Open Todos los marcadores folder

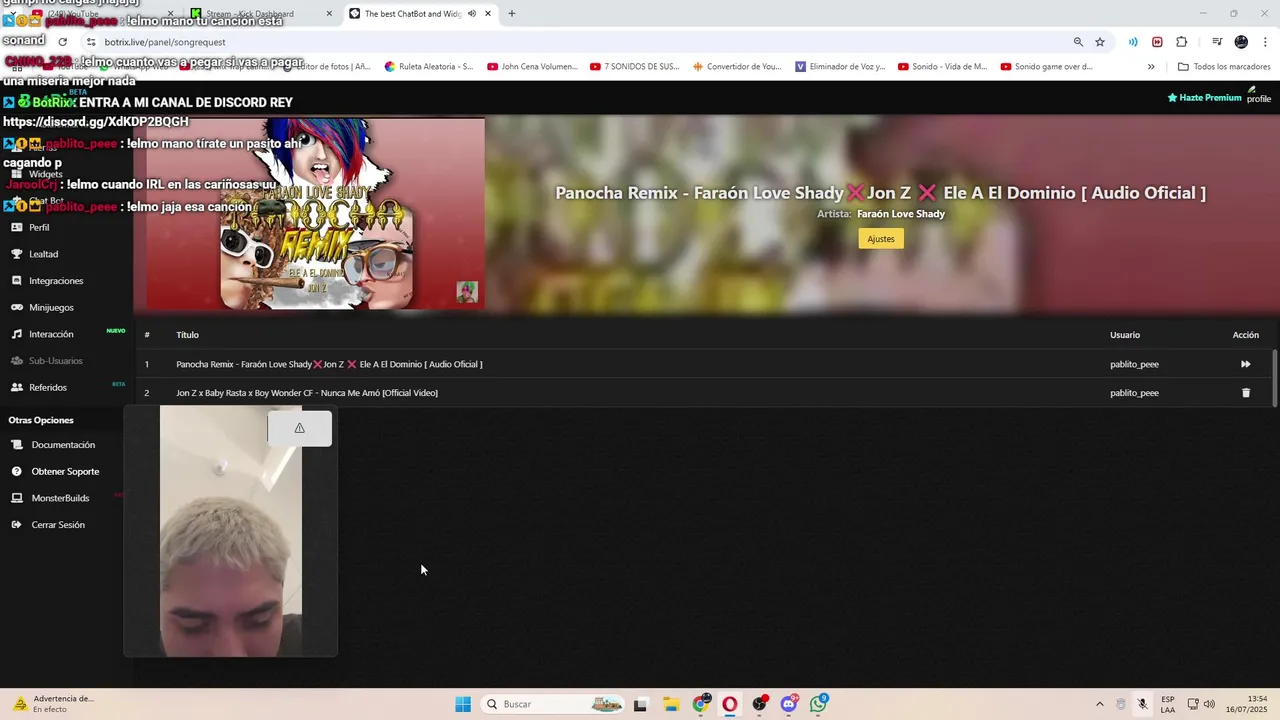(x=1224, y=67)
